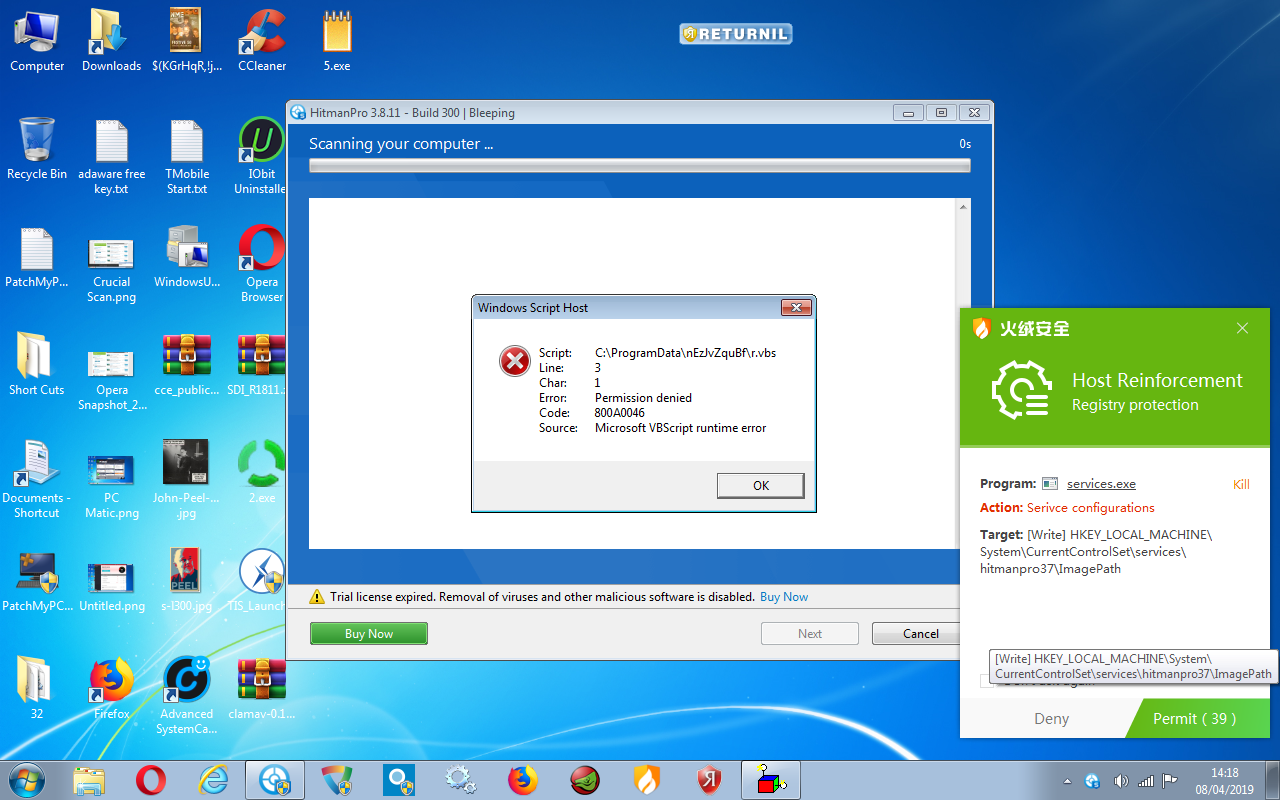This screenshot has height=800, width=1280.
Task: Open the blue magnifier taskbar icon
Action: [x=399, y=780]
